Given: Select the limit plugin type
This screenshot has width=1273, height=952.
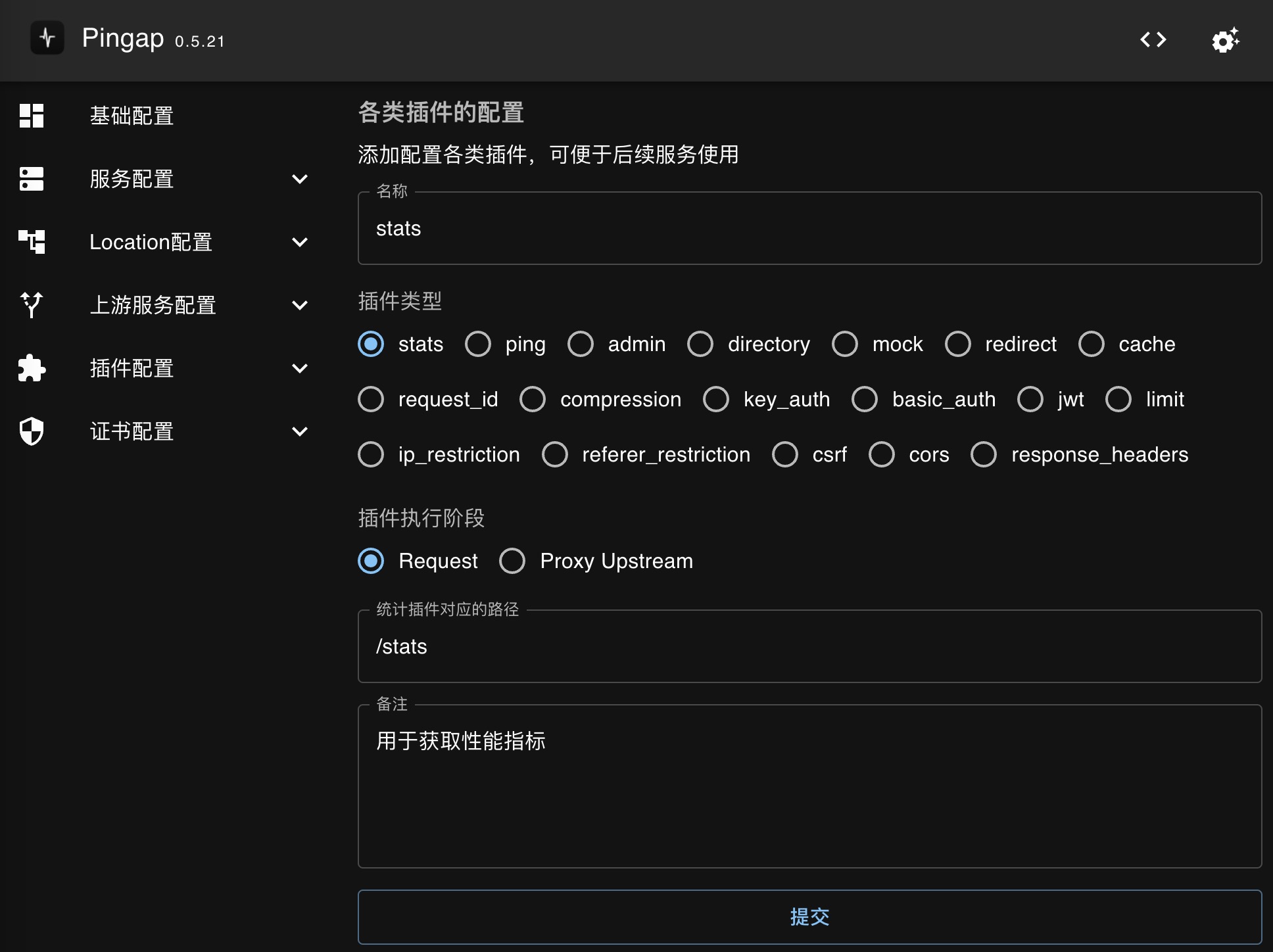Looking at the screenshot, I should [x=1118, y=399].
